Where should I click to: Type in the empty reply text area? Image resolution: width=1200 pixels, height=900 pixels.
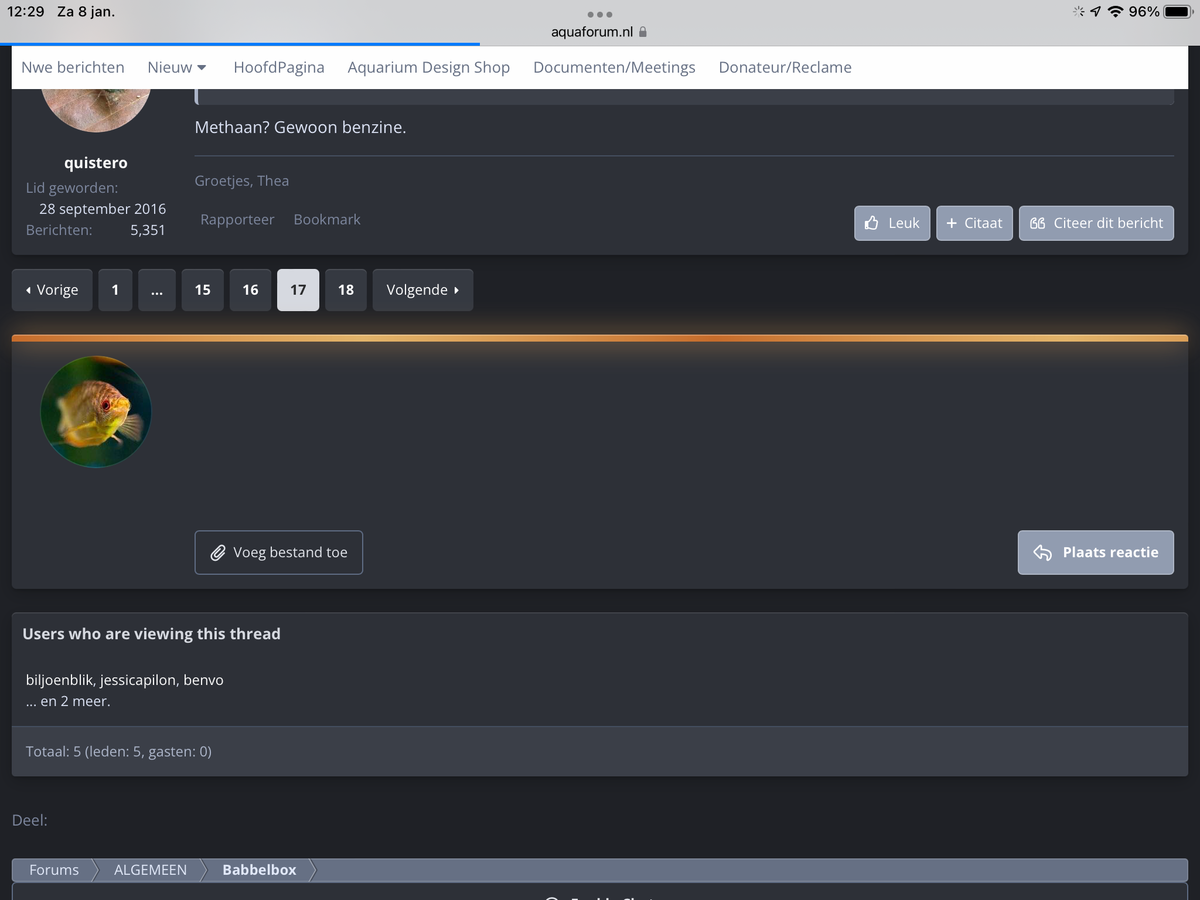tap(680, 440)
